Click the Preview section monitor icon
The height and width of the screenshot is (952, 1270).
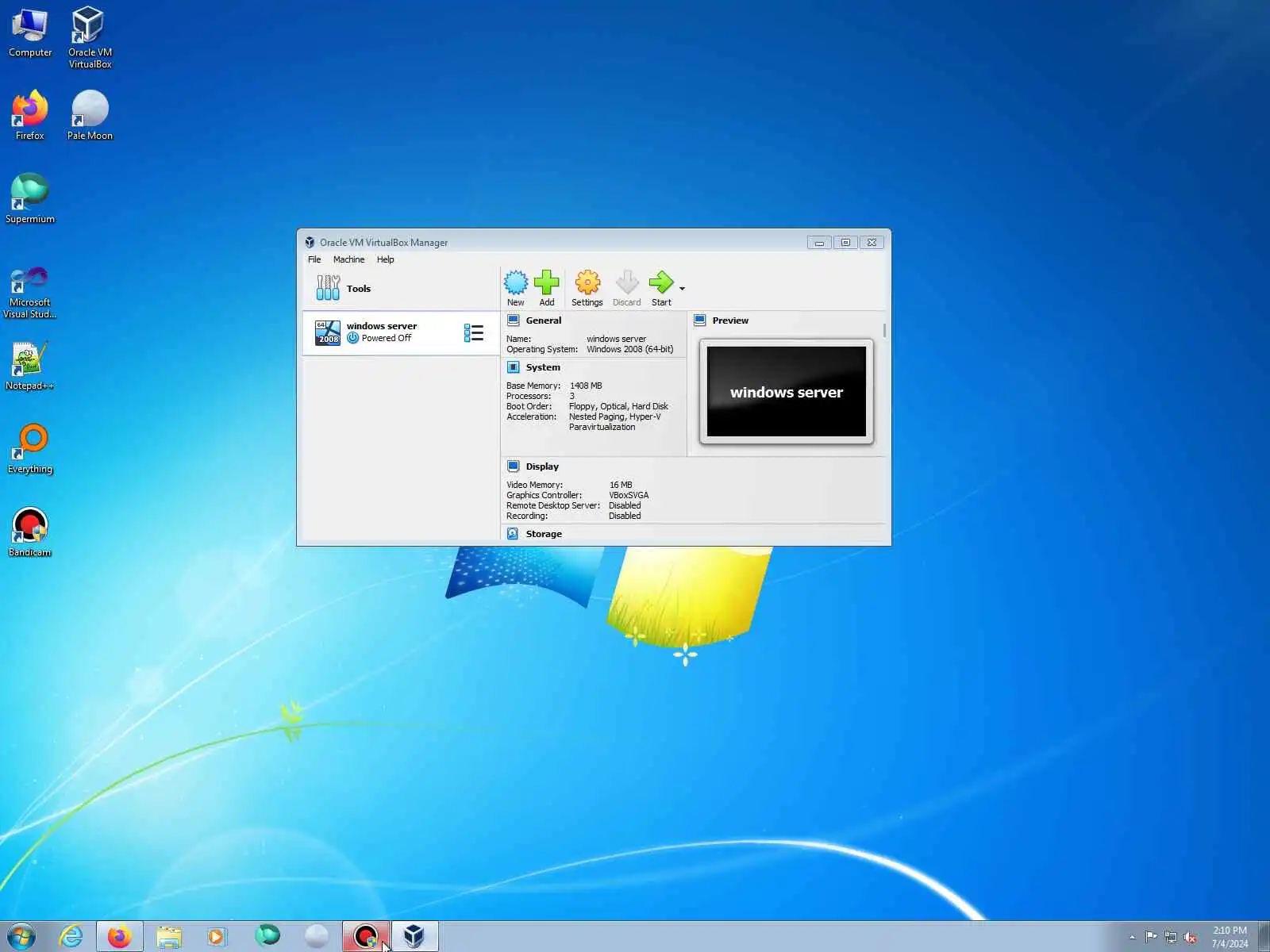pyautogui.click(x=700, y=321)
